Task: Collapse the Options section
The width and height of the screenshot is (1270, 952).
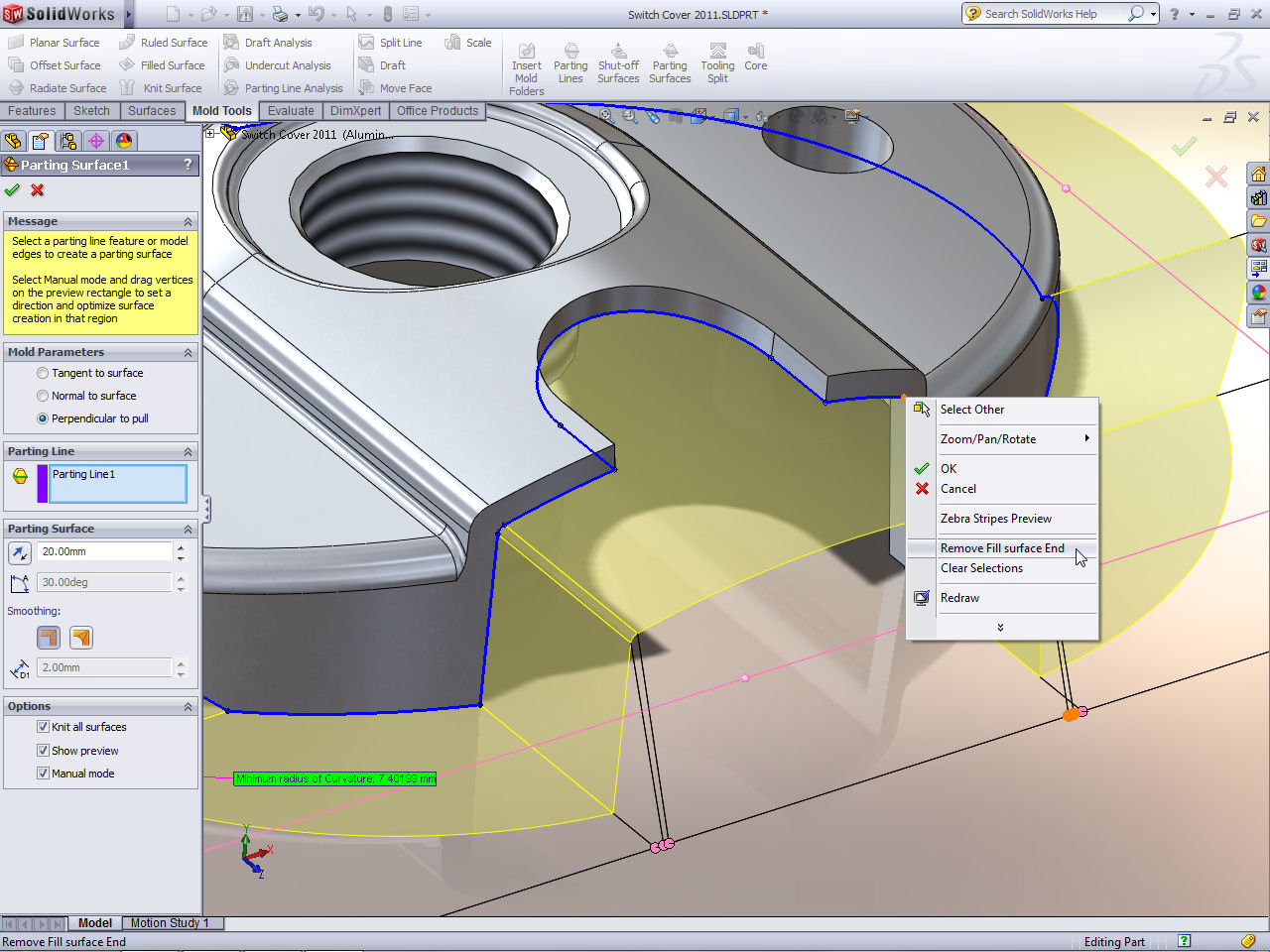Action: pos(188,707)
